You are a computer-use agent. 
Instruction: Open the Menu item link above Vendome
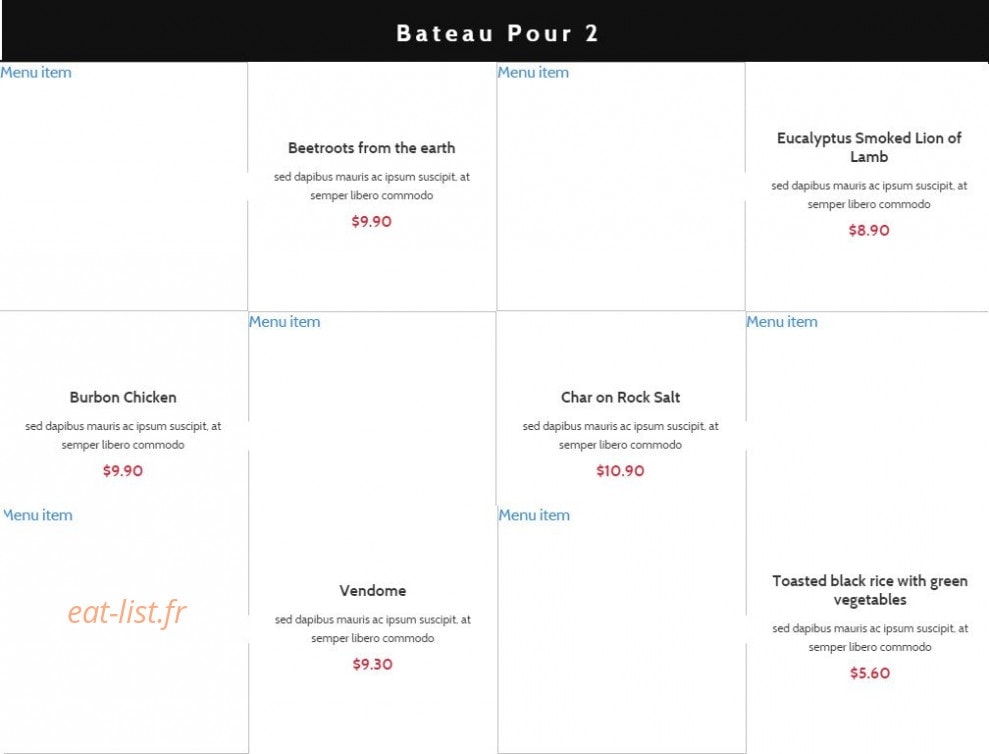pyautogui.click(x=284, y=322)
